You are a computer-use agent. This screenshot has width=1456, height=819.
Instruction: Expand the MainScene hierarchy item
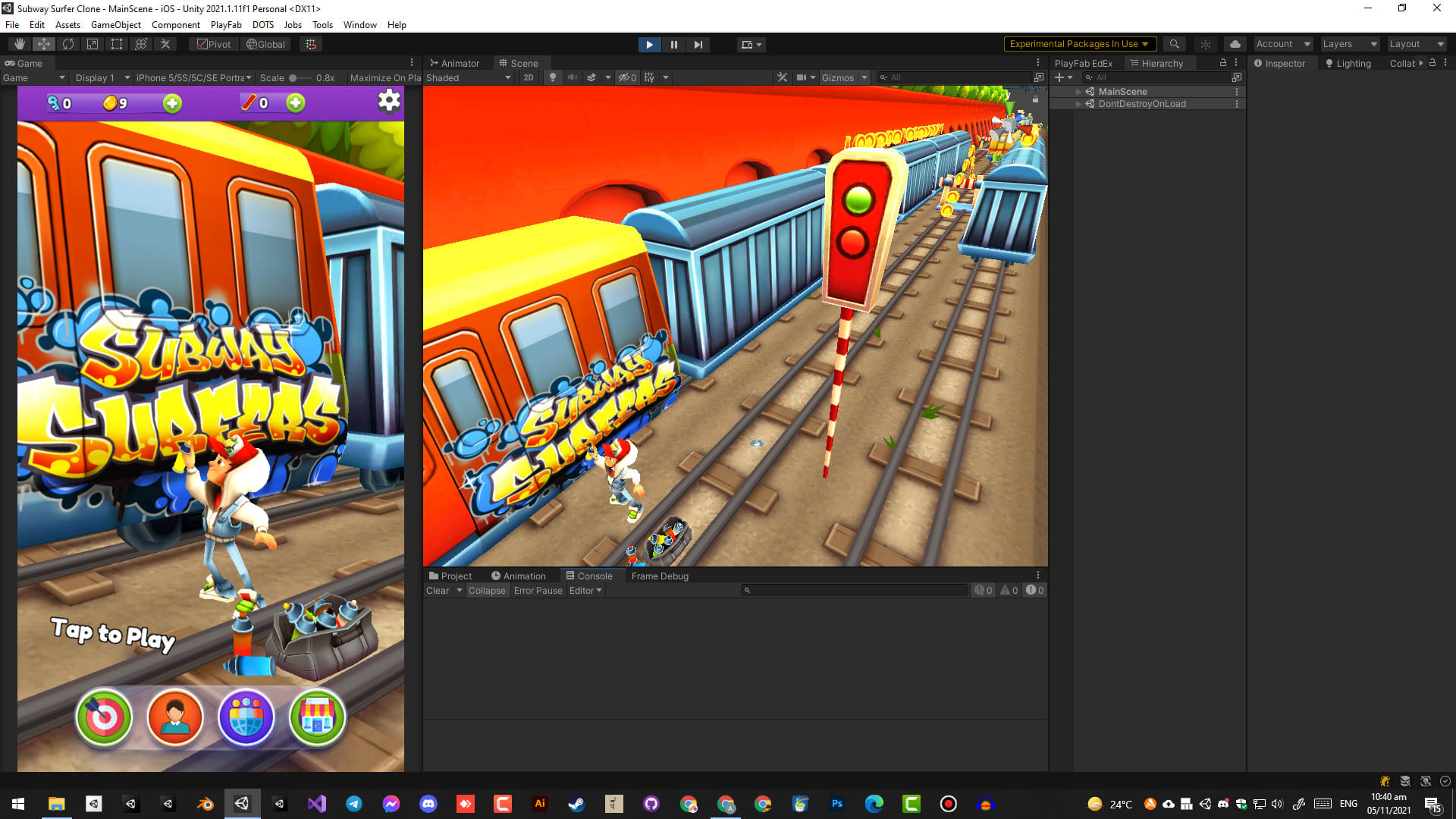(1080, 91)
